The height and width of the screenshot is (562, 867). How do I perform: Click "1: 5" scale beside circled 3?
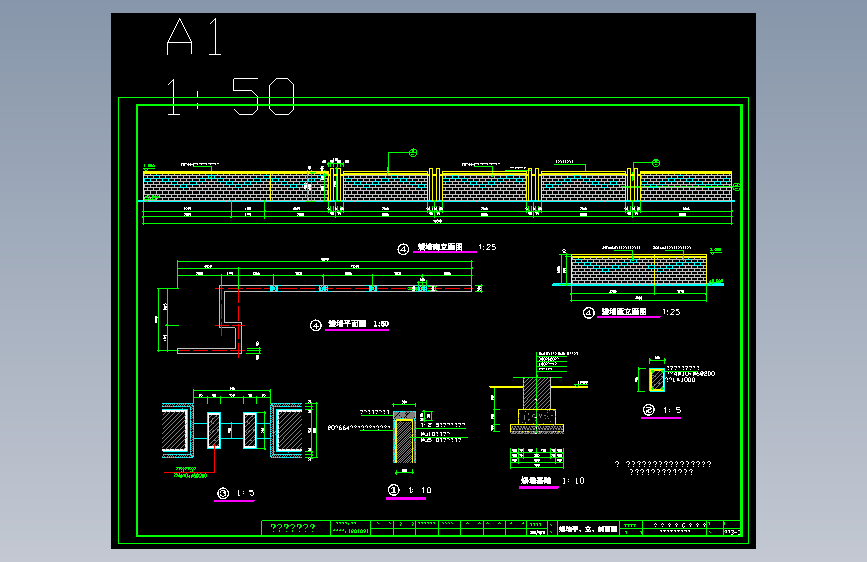[246, 493]
